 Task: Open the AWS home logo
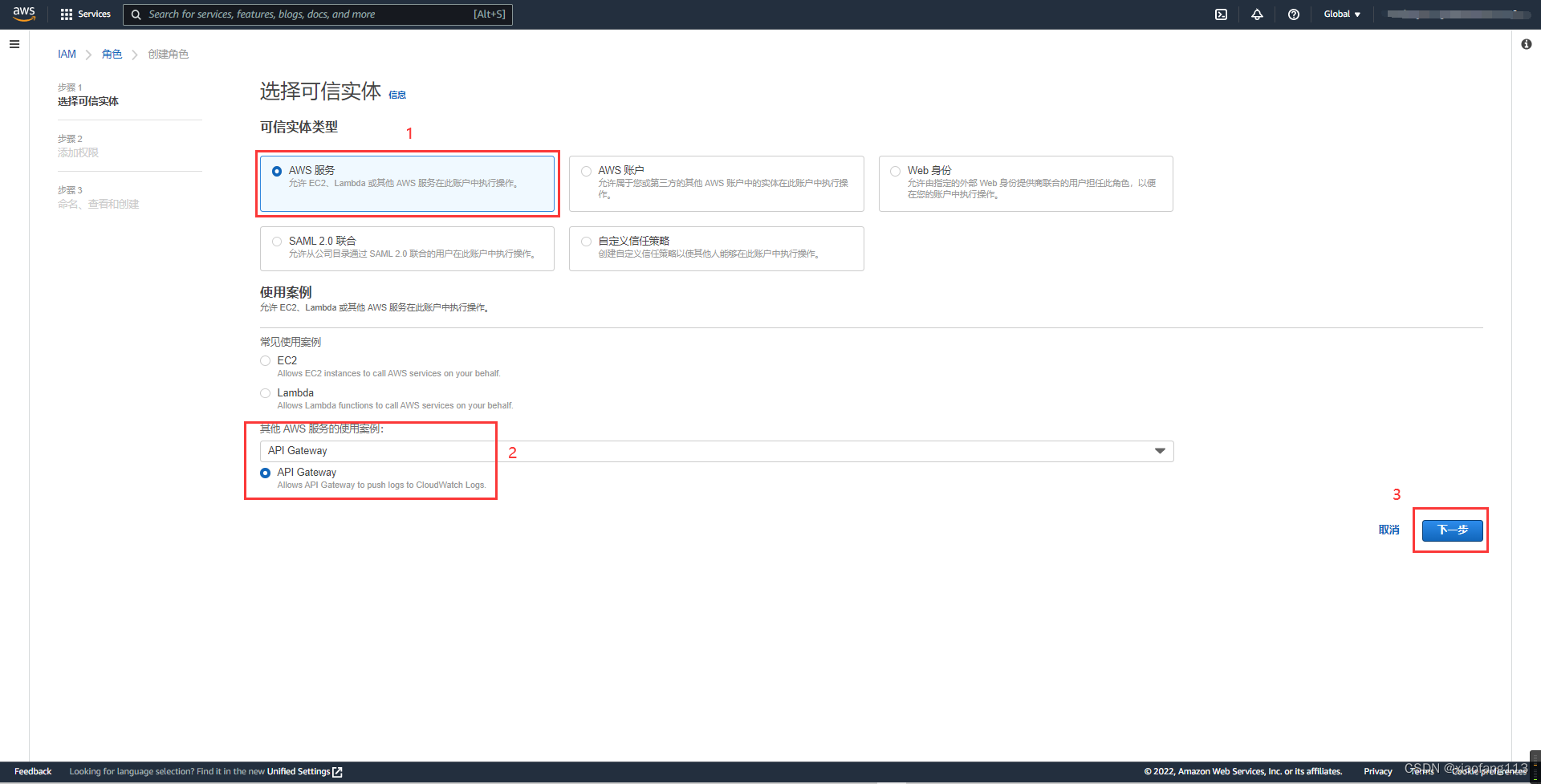click(x=24, y=14)
